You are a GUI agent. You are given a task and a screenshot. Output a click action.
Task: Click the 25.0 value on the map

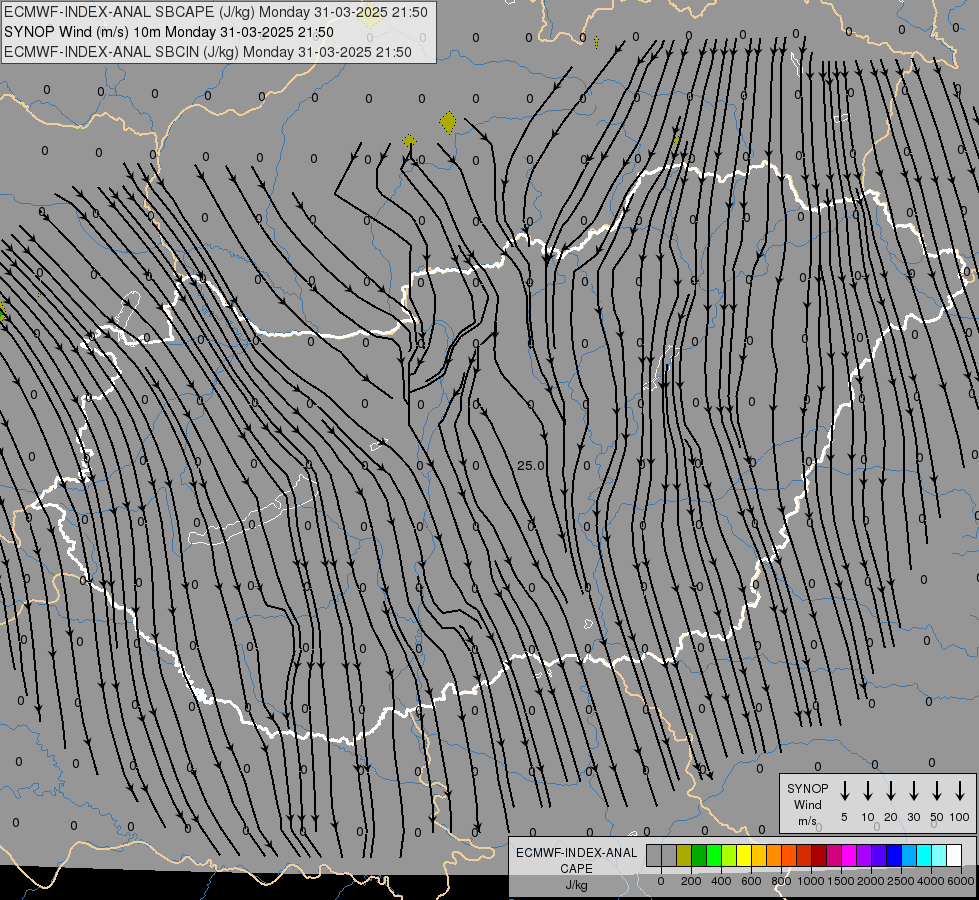(x=531, y=465)
